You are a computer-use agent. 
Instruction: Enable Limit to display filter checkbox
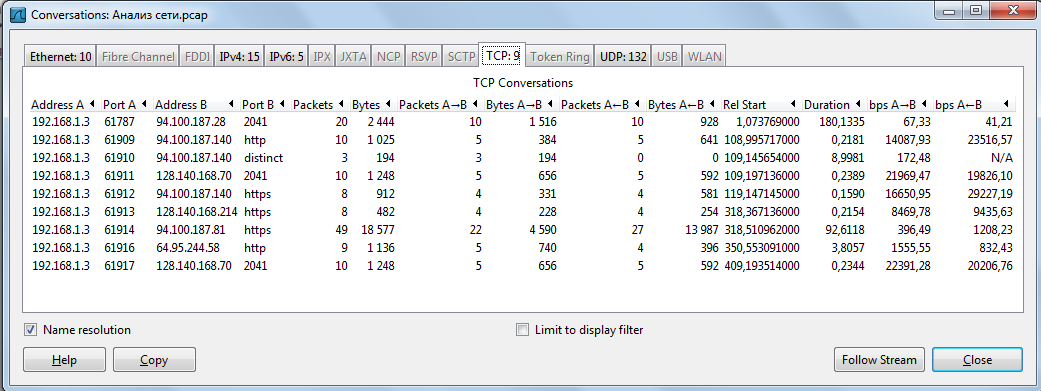(x=522, y=330)
